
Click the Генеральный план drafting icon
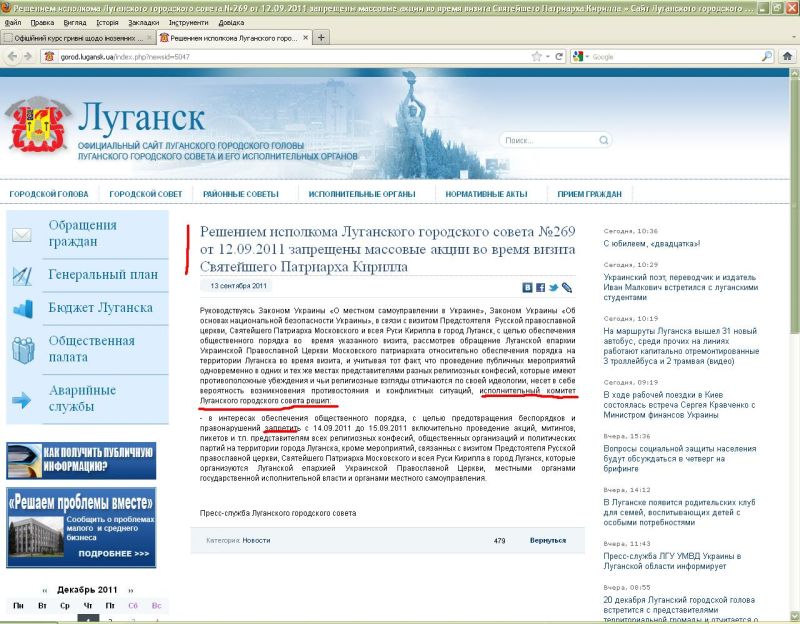pyautogui.click(x=22, y=274)
